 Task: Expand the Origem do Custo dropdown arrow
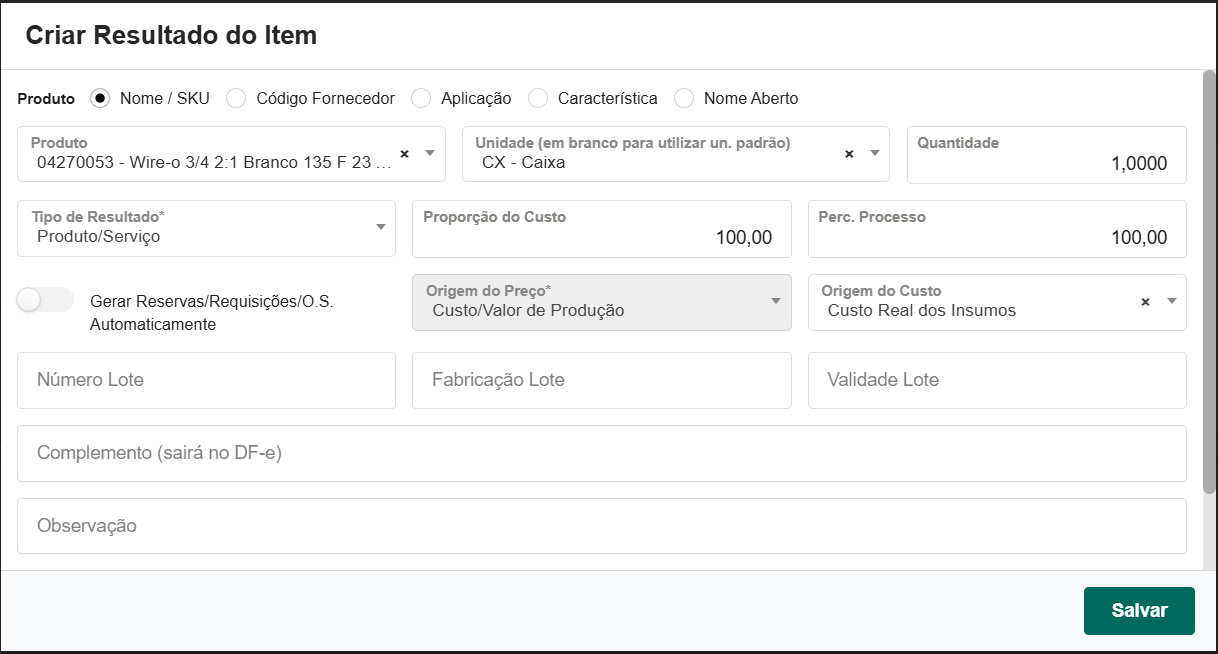click(x=1172, y=301)
